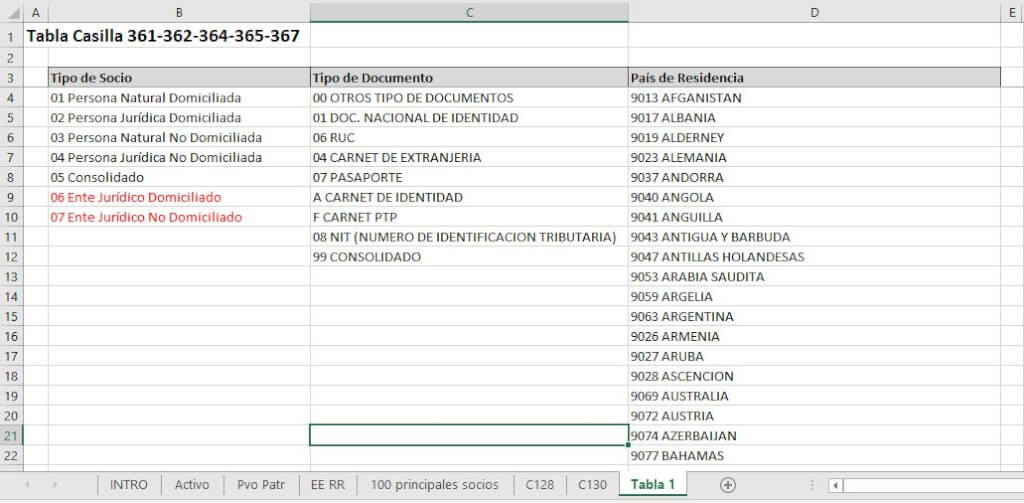
Task: Click the horizontal scrollbar left arrow
Action: 835,486
